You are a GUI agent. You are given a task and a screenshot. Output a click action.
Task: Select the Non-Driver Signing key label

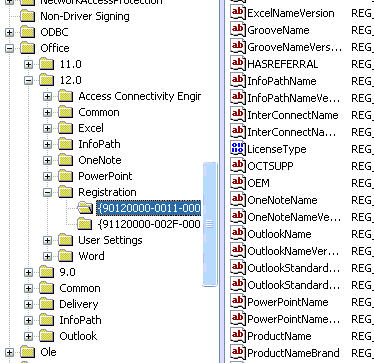pos(85,16)
